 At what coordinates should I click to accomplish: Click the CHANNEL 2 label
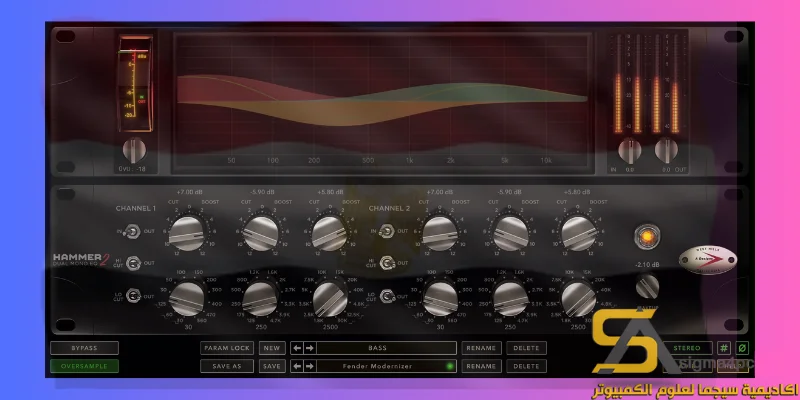pos(389,209)
